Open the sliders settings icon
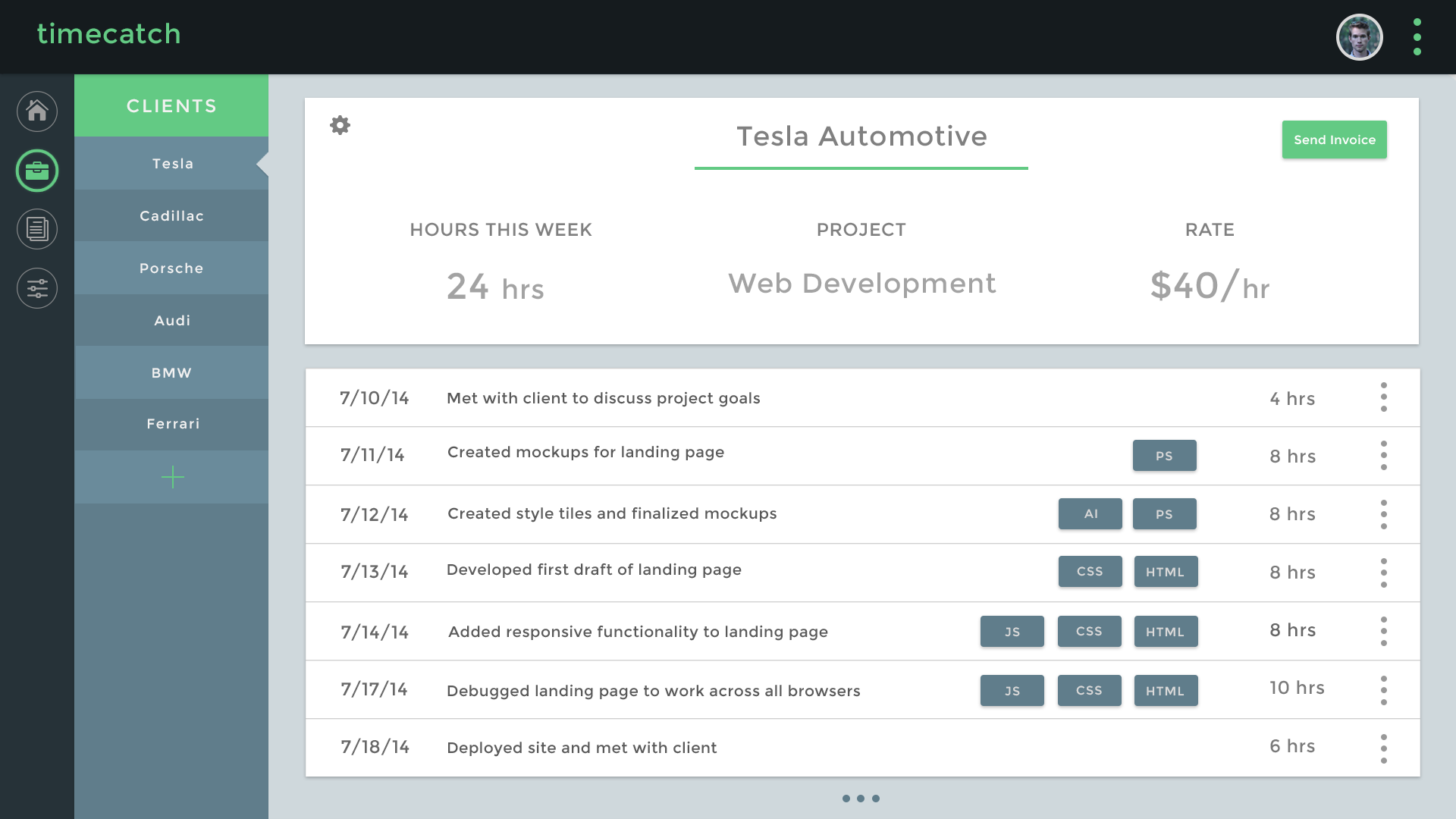Viewport: 1456px width, 819px height. 37,288
